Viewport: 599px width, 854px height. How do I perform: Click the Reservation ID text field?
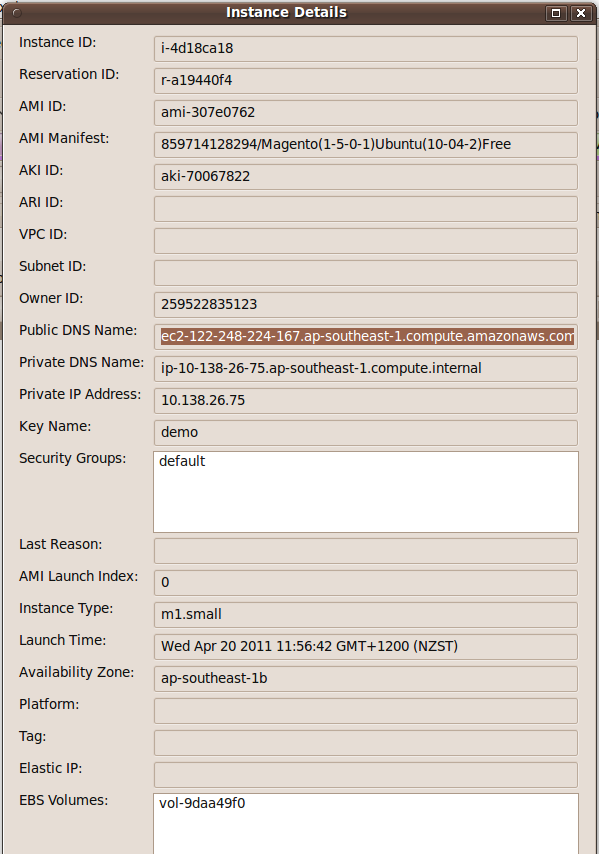point(365,81)
